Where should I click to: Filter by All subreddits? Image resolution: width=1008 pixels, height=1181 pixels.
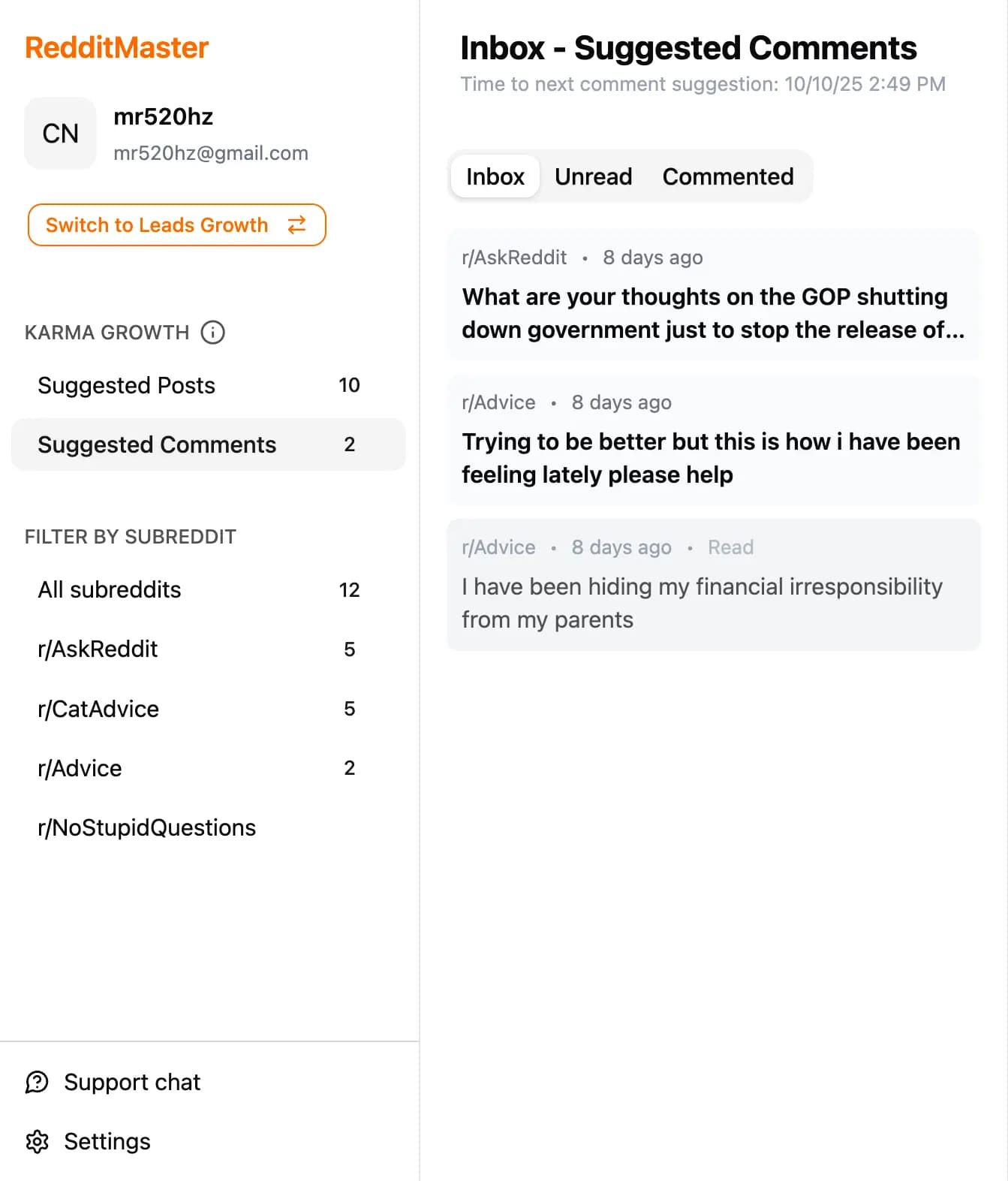click(x=110, y=589)
